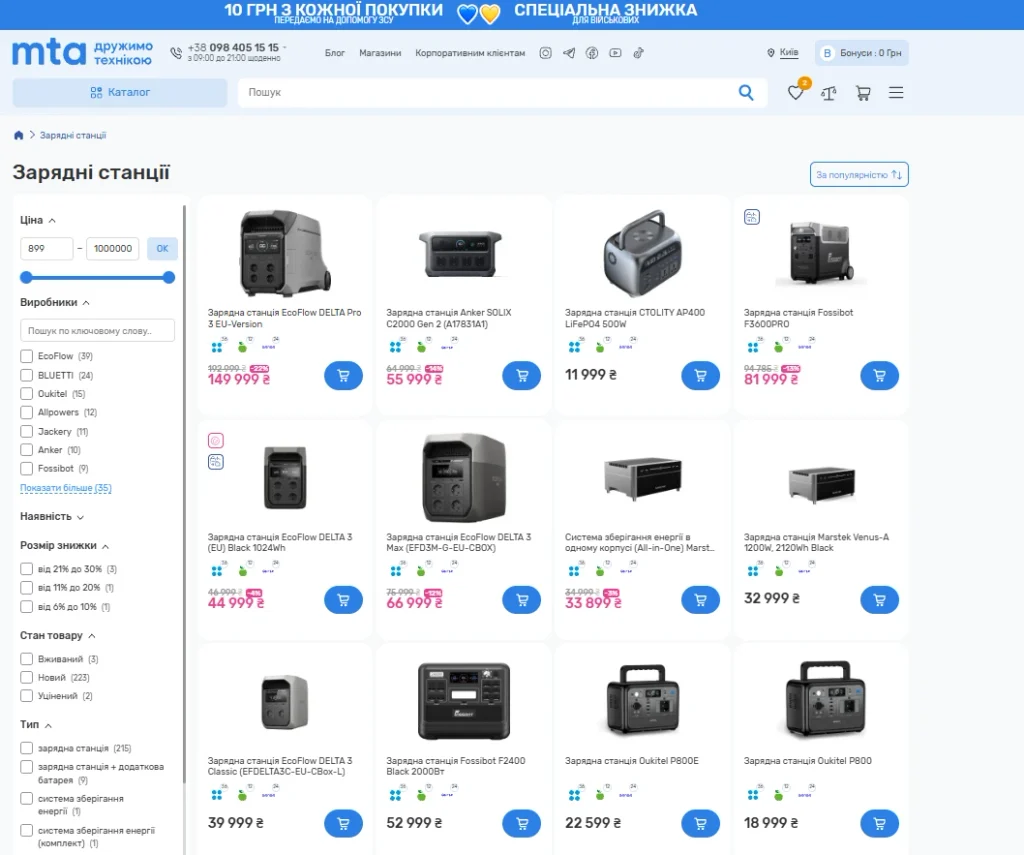1024x855 pixels.
Task: Open the Блог menu item
Action: click(x=335, y=53)
